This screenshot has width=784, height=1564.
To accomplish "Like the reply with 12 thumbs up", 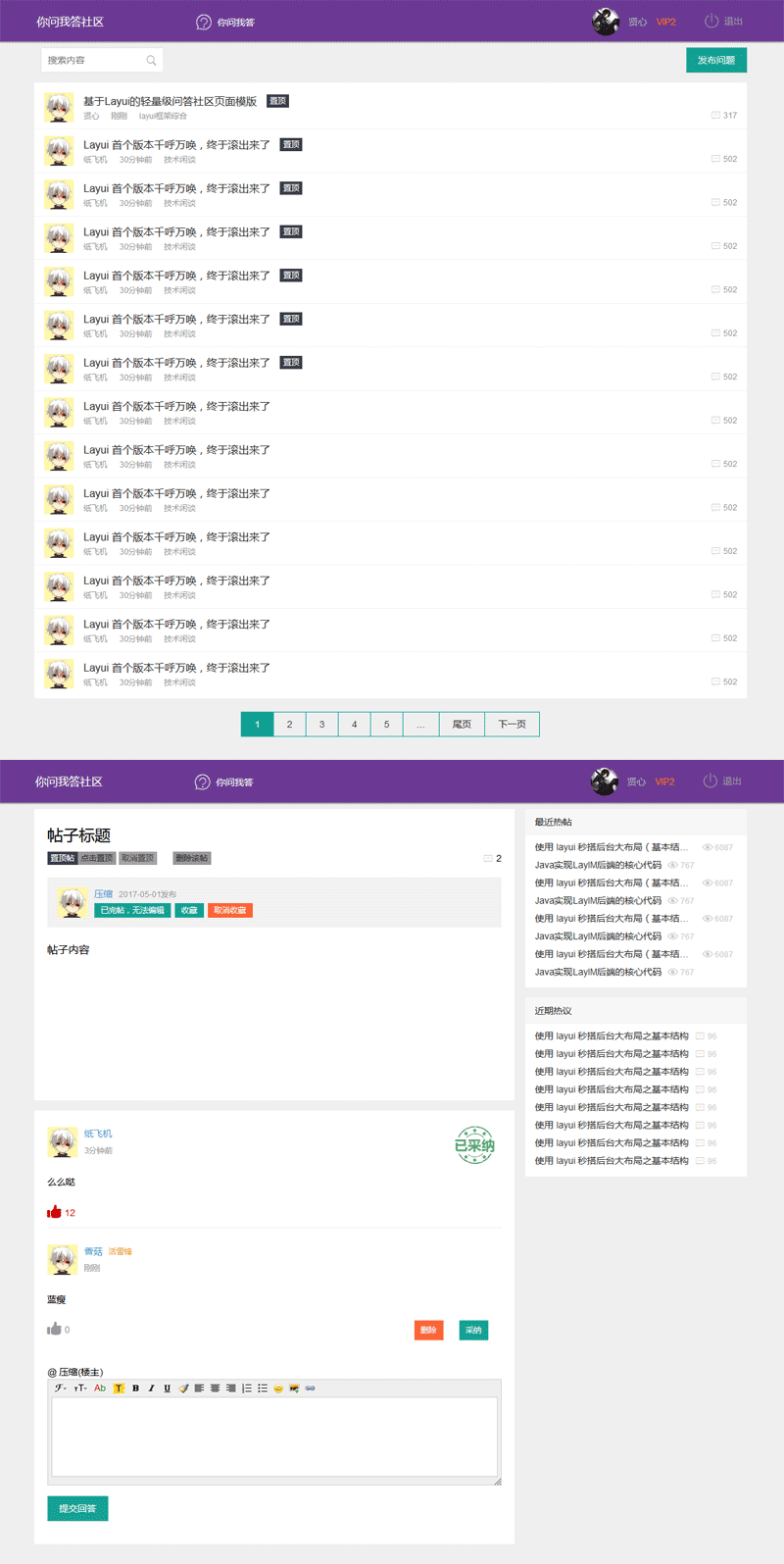I will pos(54,1212).
